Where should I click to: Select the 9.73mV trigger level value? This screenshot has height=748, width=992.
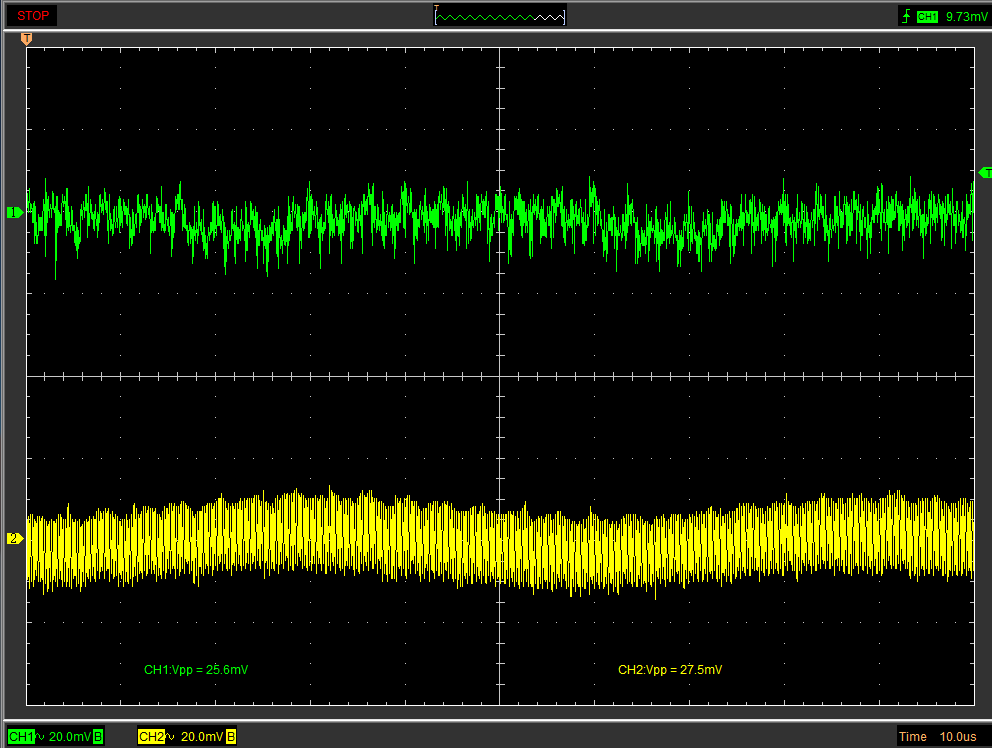pyautogui.click(x=965, y=16)
